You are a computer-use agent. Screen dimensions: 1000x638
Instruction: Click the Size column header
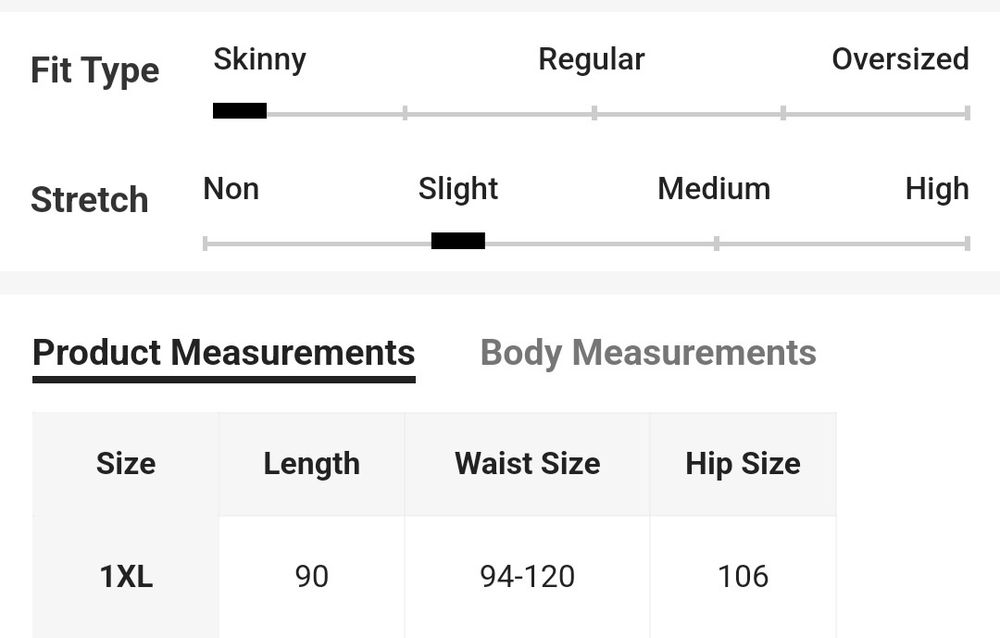point(126,464)
